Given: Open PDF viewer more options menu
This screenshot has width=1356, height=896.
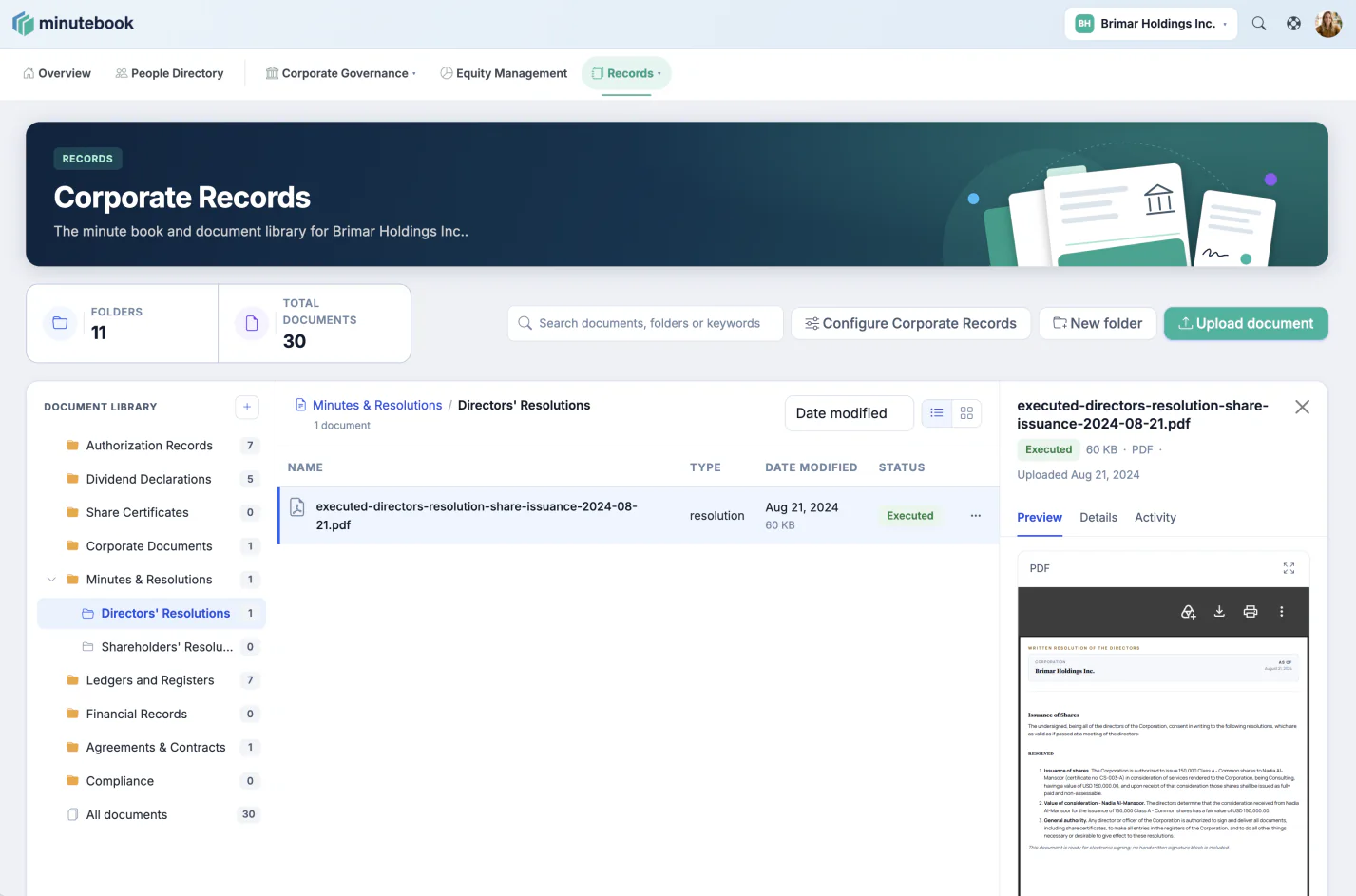Looking at the screenshot, I should 1281,612.
